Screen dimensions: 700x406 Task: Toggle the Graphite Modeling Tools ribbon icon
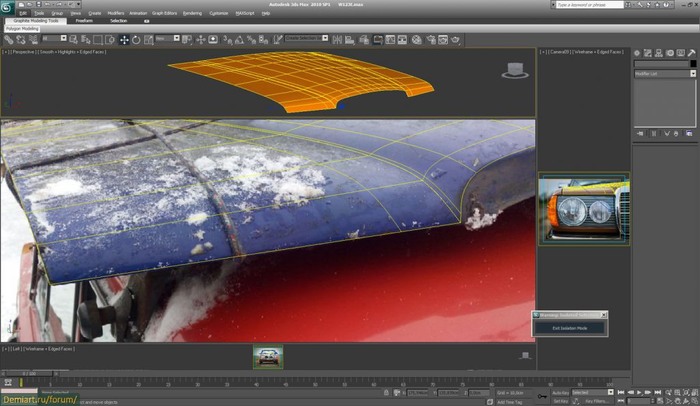[378, 40]
